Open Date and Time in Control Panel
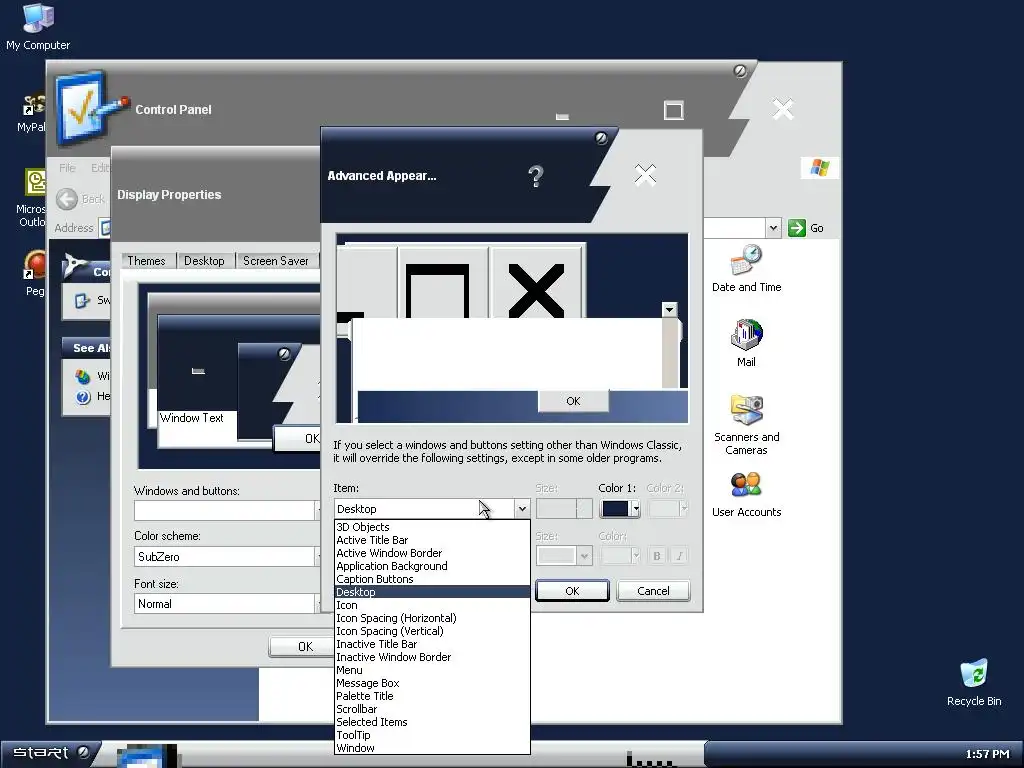This screenshot has width=1024, height=768. tap(746, 268)
